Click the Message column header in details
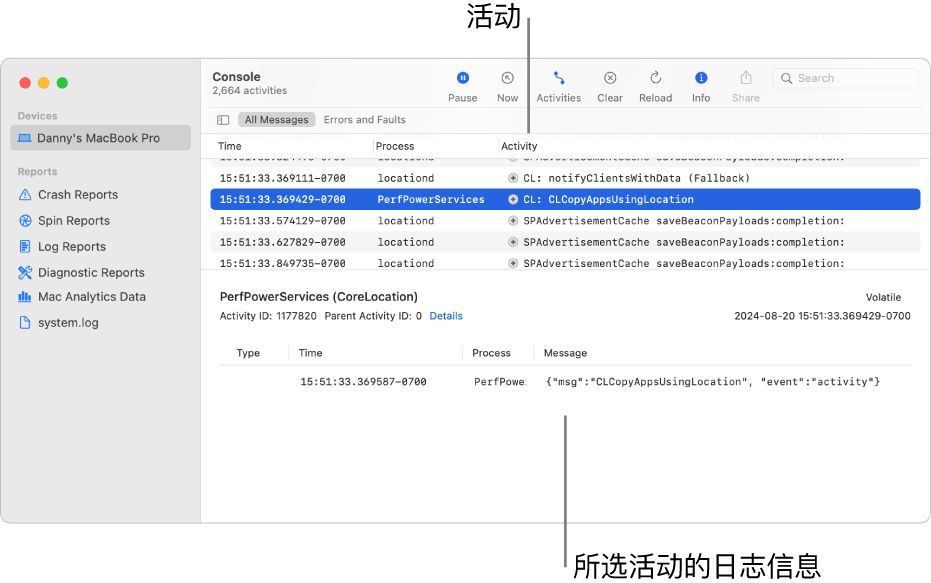 tap(565, 353)
